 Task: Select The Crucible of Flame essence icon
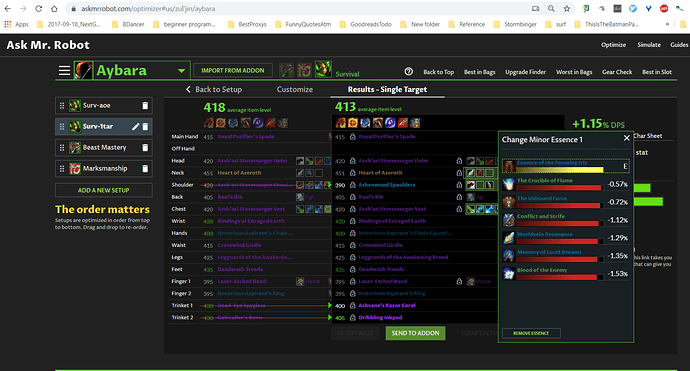point(509,184)
